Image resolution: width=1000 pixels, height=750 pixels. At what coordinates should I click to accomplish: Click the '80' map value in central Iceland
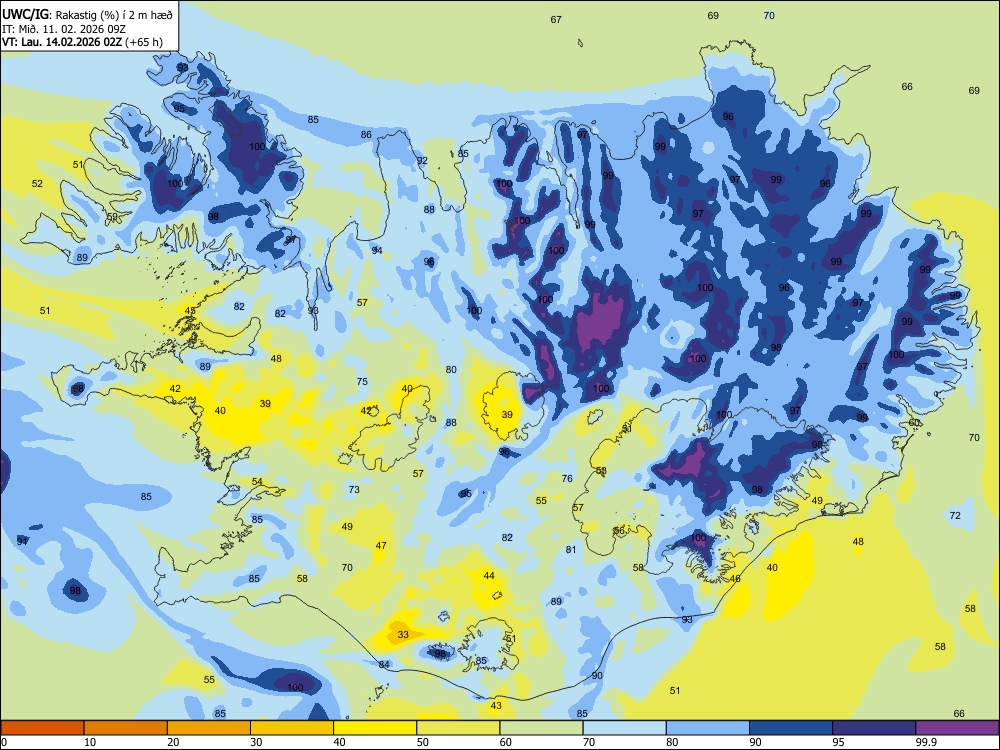(451, 369)
